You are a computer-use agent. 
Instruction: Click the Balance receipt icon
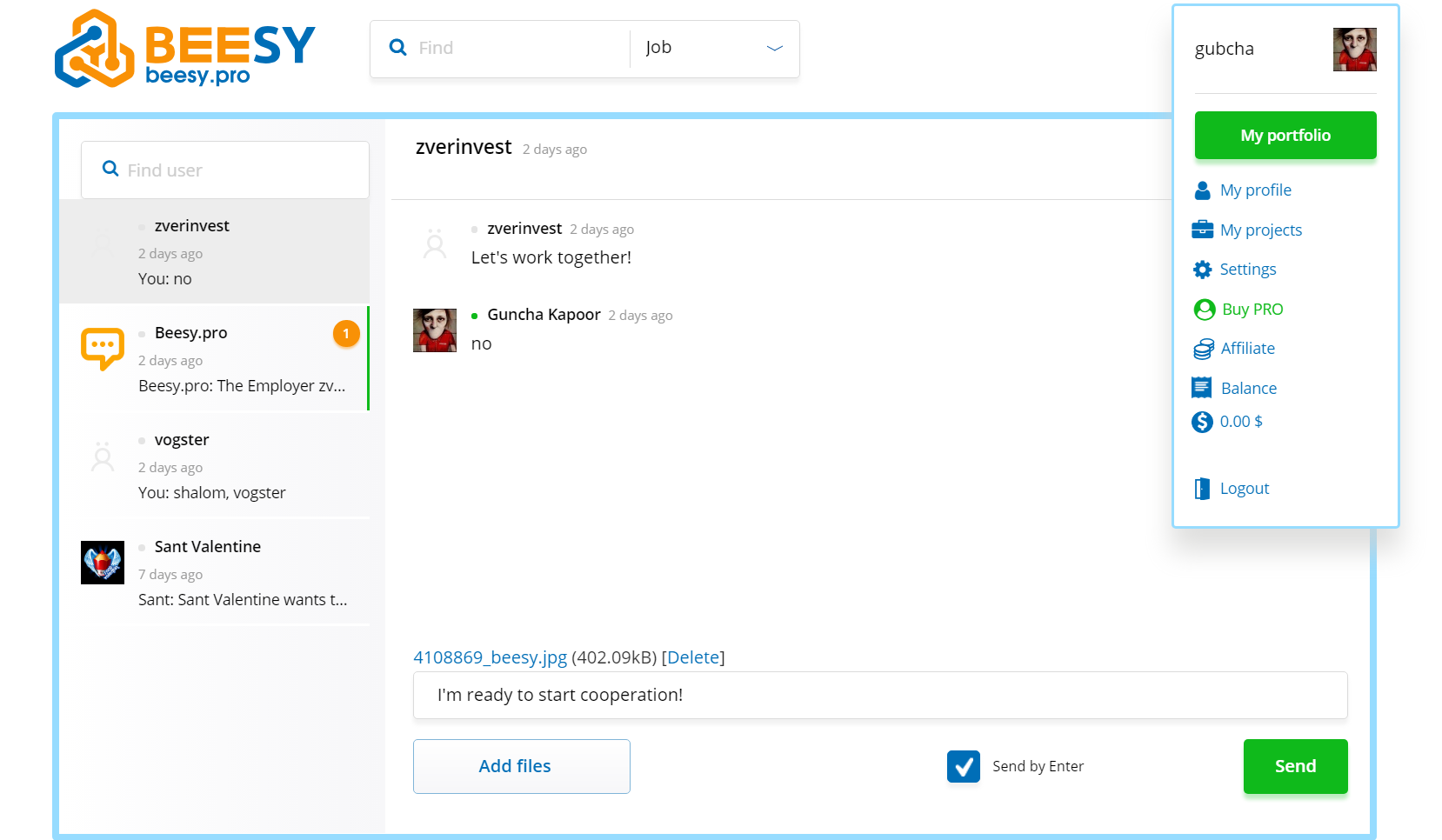1202,388
